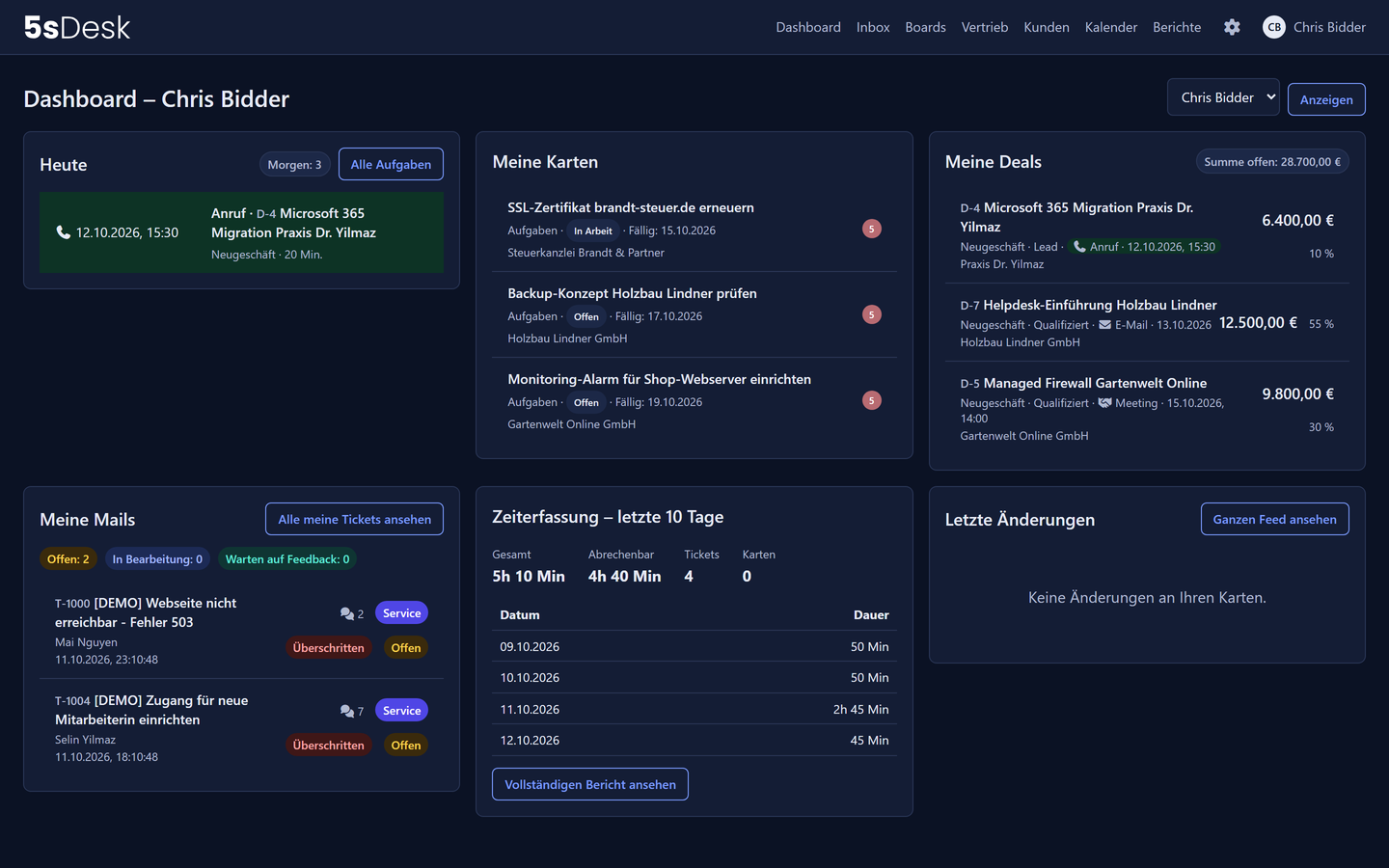Image resolution: width=1389 pixels, height=868 pixels.
Task: Click Offen status on Monitoring-Alarm card
Action: click(586, 402)
